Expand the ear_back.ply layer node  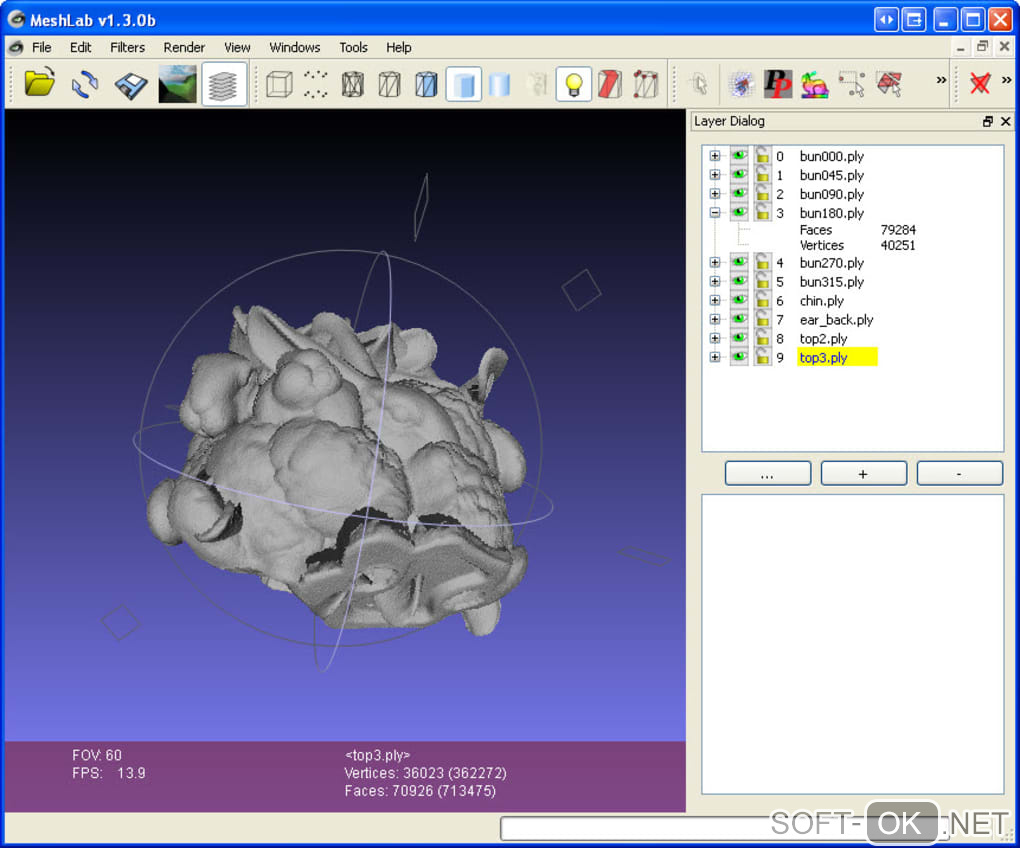[714, 320]
